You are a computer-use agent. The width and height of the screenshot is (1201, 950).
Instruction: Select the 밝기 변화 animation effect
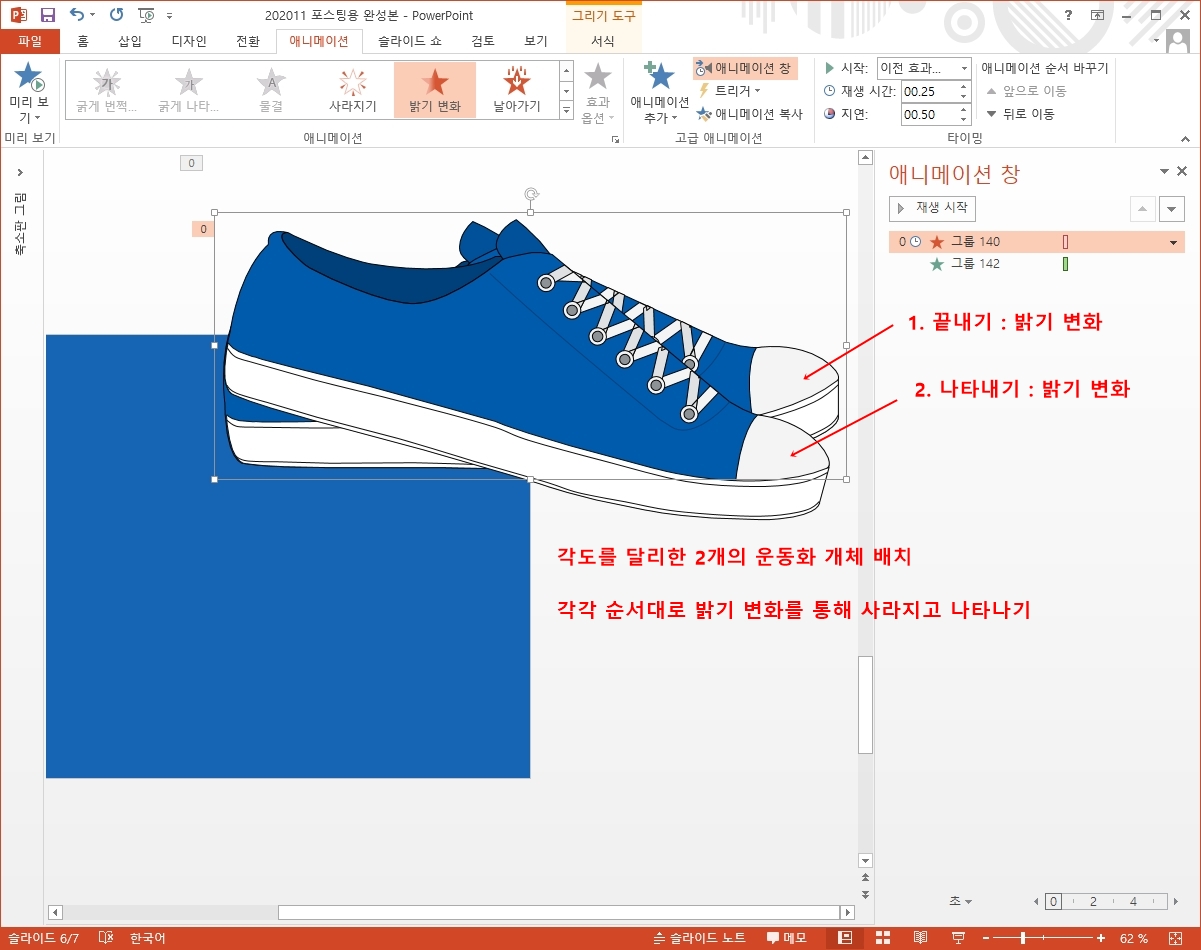(435, 90)
